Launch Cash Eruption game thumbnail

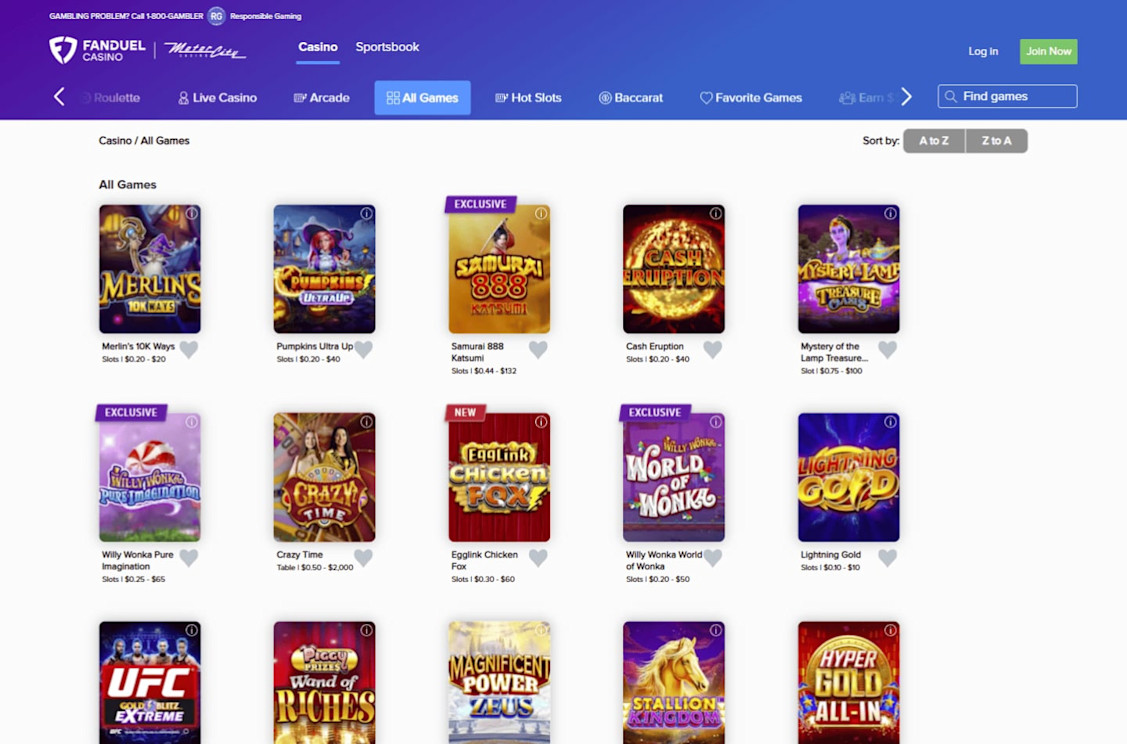coord(673,269)
